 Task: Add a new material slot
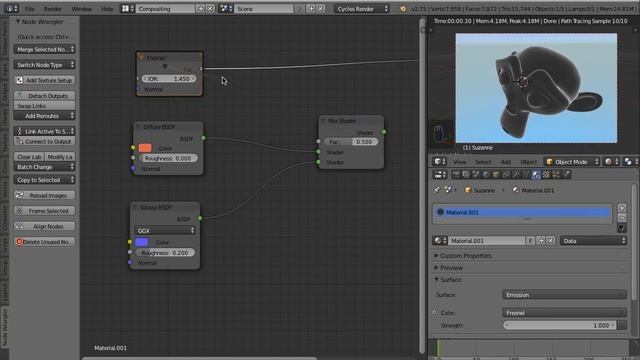pos(622,208)
